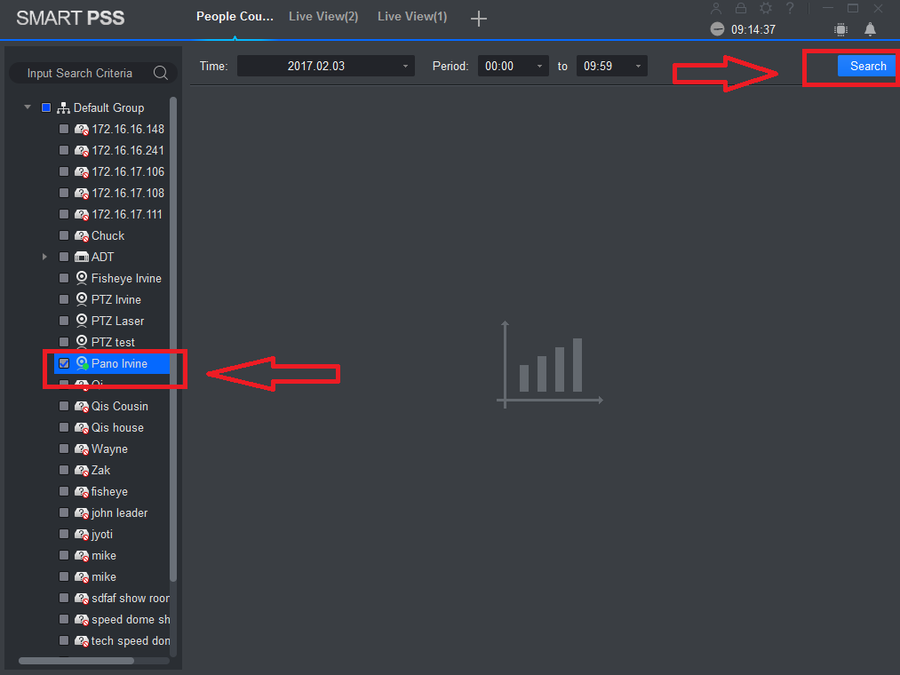
Task: Click the lock screen icon
Action: point(741,9)
